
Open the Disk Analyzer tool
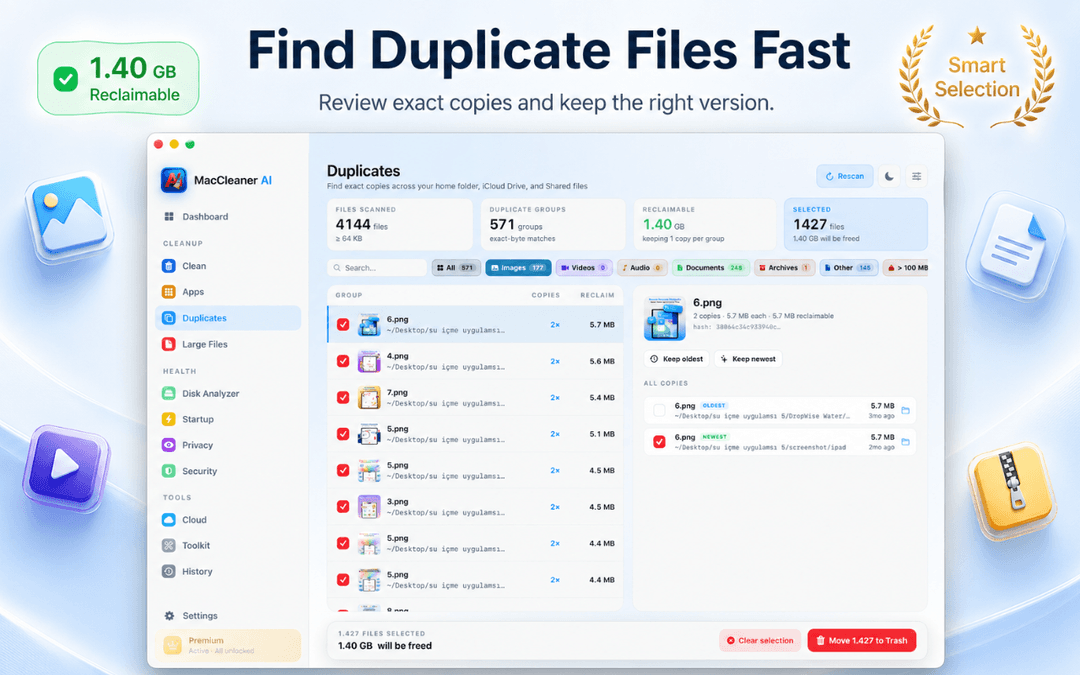(200, 393)
